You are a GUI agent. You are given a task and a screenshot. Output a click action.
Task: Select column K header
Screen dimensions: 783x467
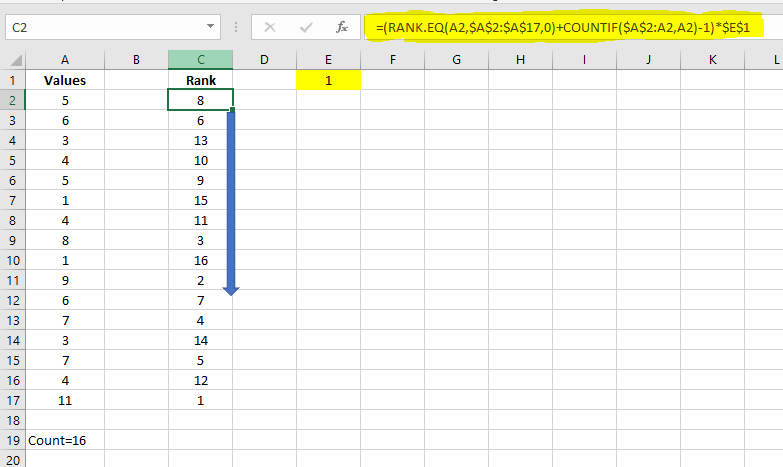pyautogui.click(x=712, y=60)
